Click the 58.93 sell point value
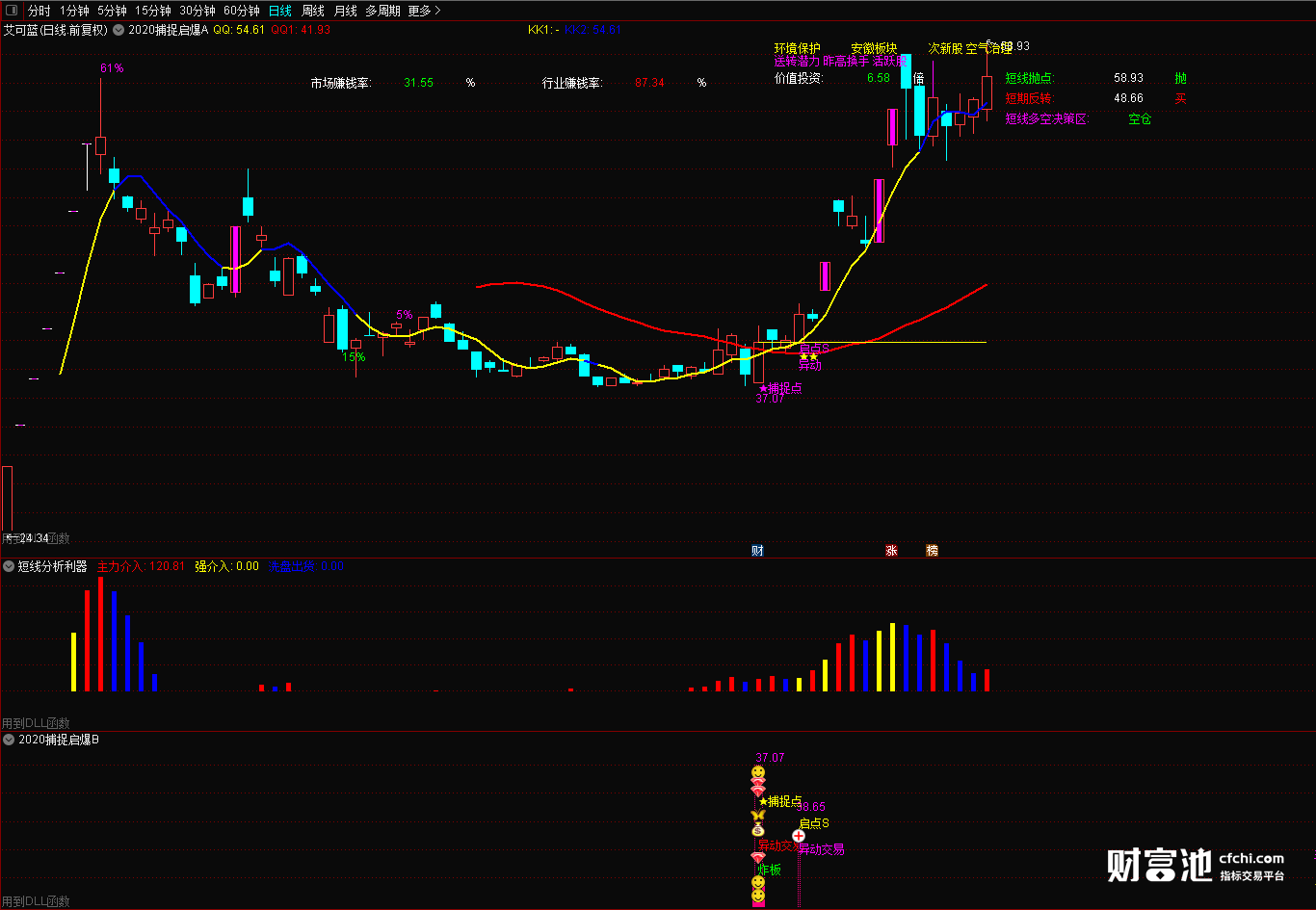Image resolution: width=1316 pixels, height=910 pixels. coord(1128,78)
